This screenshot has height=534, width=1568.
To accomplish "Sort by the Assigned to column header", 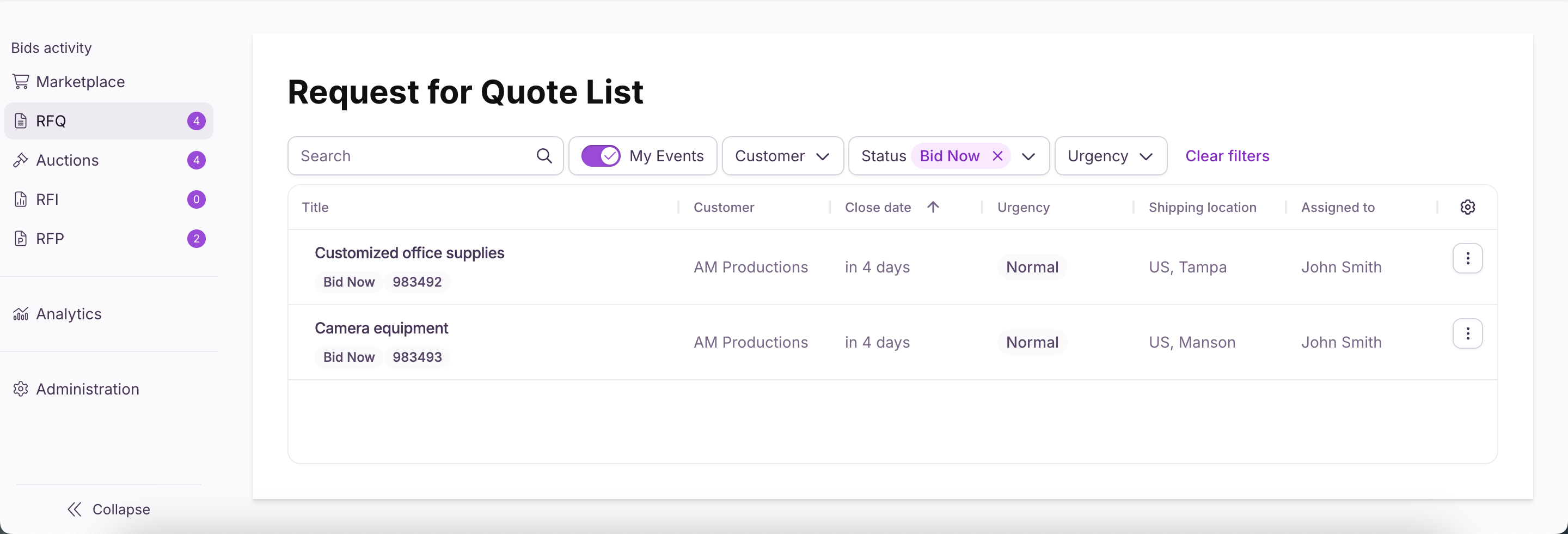I will tap(1338, 207).
